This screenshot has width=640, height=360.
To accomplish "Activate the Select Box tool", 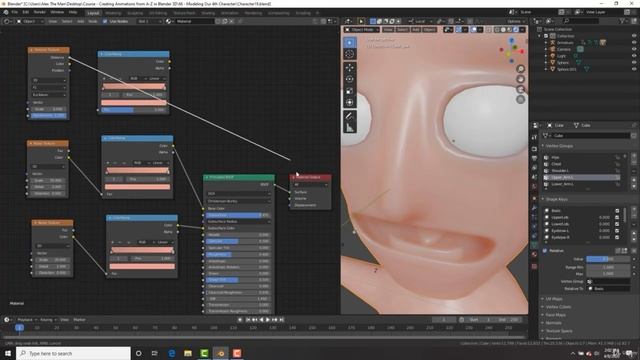I will tap(349, 42).
